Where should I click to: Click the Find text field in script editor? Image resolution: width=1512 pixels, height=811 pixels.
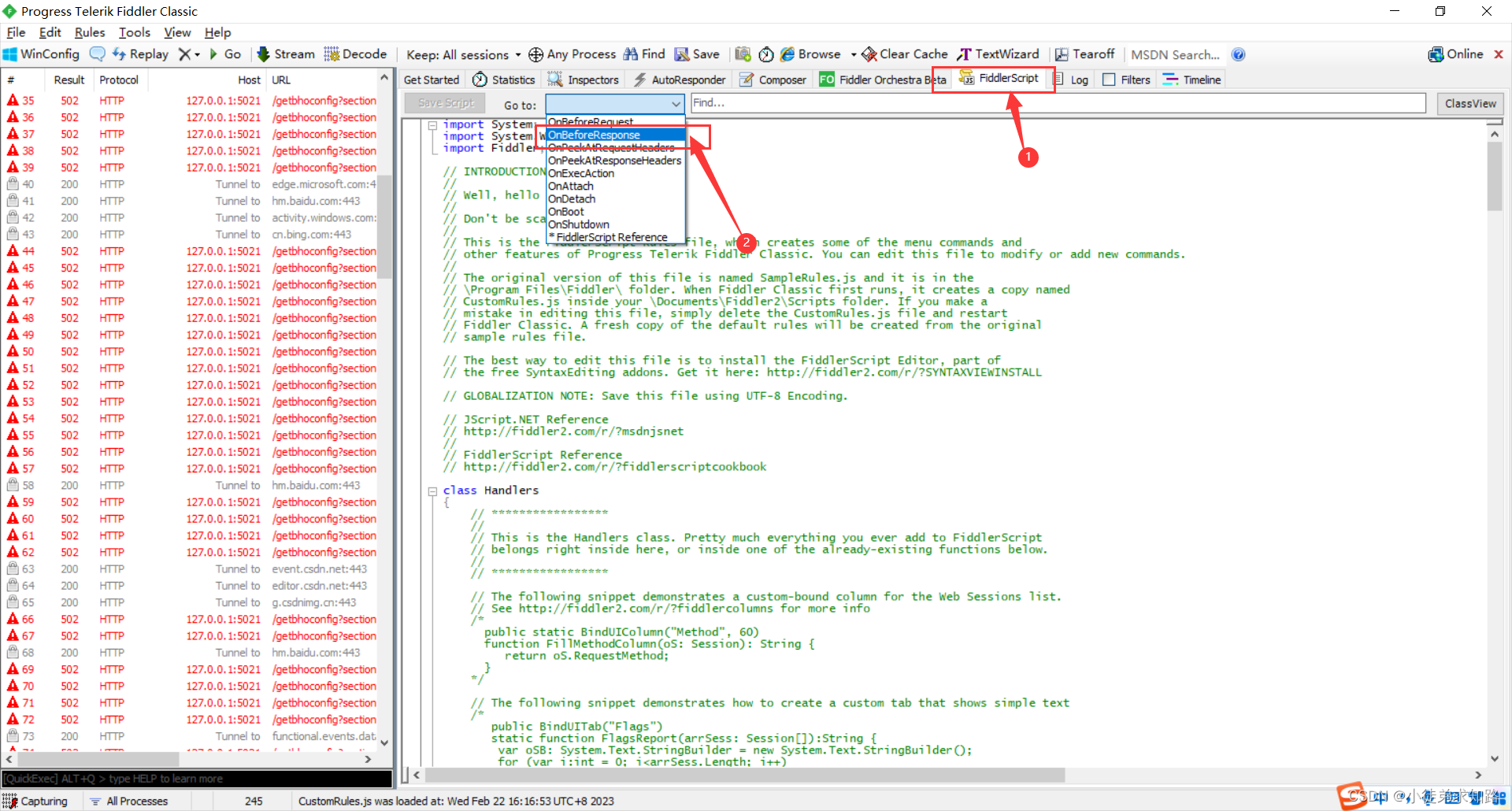1058,103
